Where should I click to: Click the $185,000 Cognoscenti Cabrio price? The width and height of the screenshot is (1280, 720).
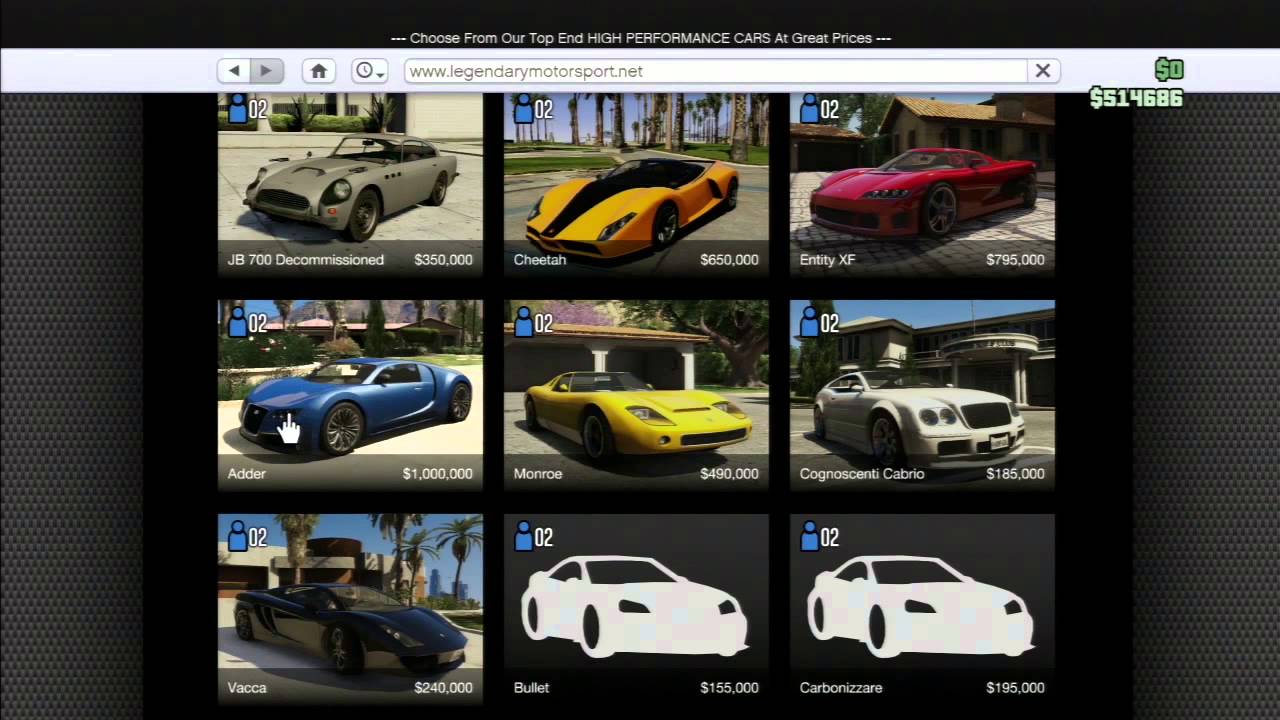(x=1015, y=474)
